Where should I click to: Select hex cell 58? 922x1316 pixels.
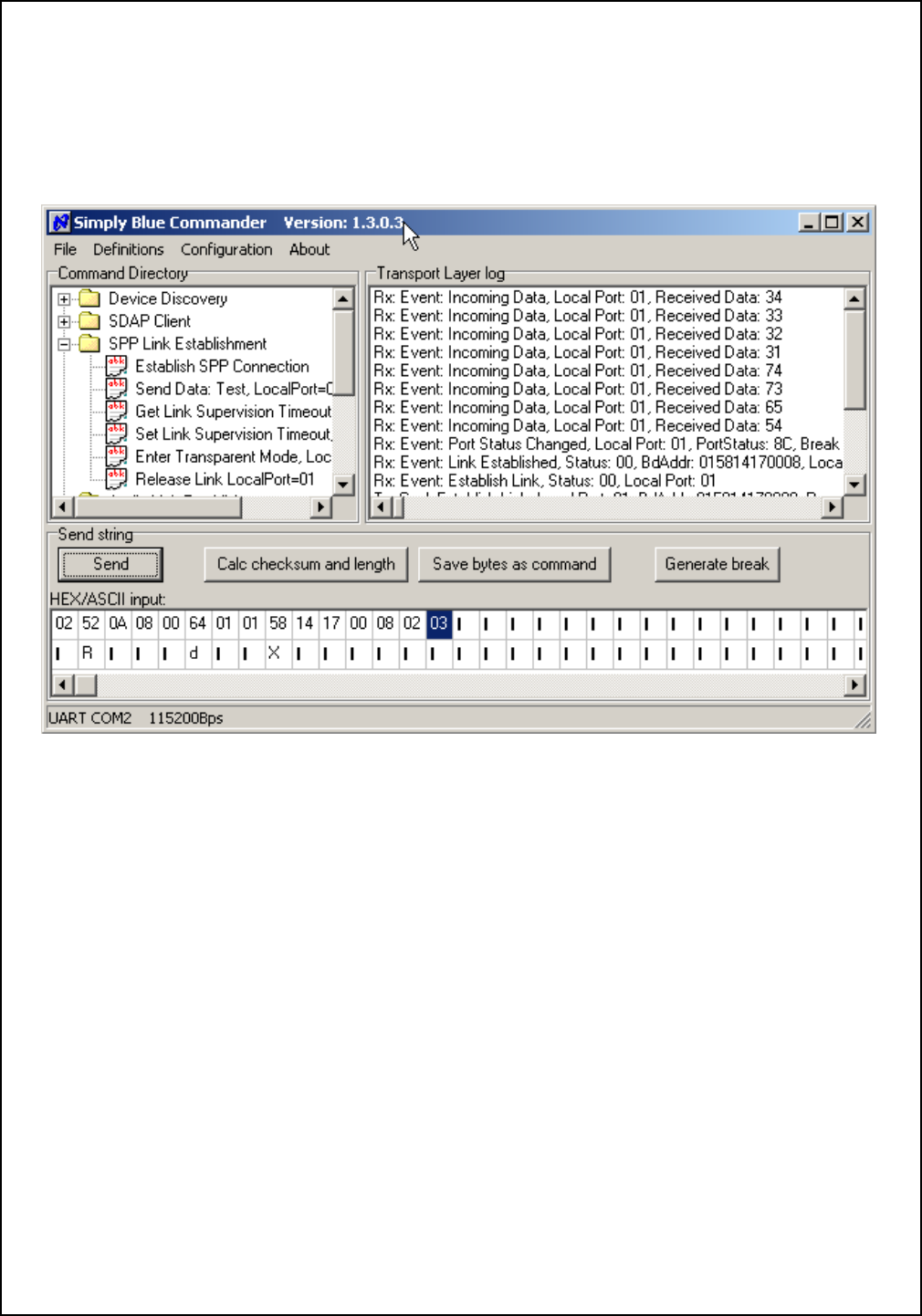[278, 624]
